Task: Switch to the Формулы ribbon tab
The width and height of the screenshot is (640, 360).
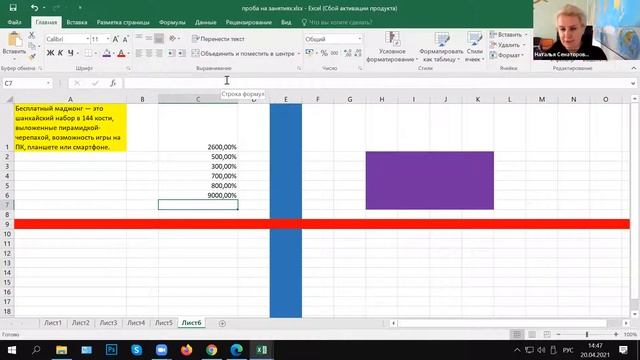Action: coord(172,22)
